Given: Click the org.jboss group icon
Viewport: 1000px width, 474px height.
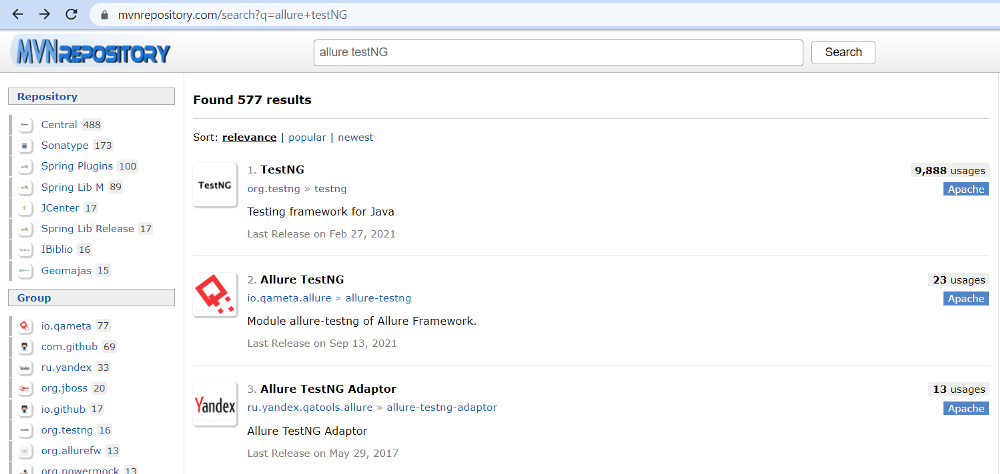Looking at the screenshot, I should [x=26, y=389].
